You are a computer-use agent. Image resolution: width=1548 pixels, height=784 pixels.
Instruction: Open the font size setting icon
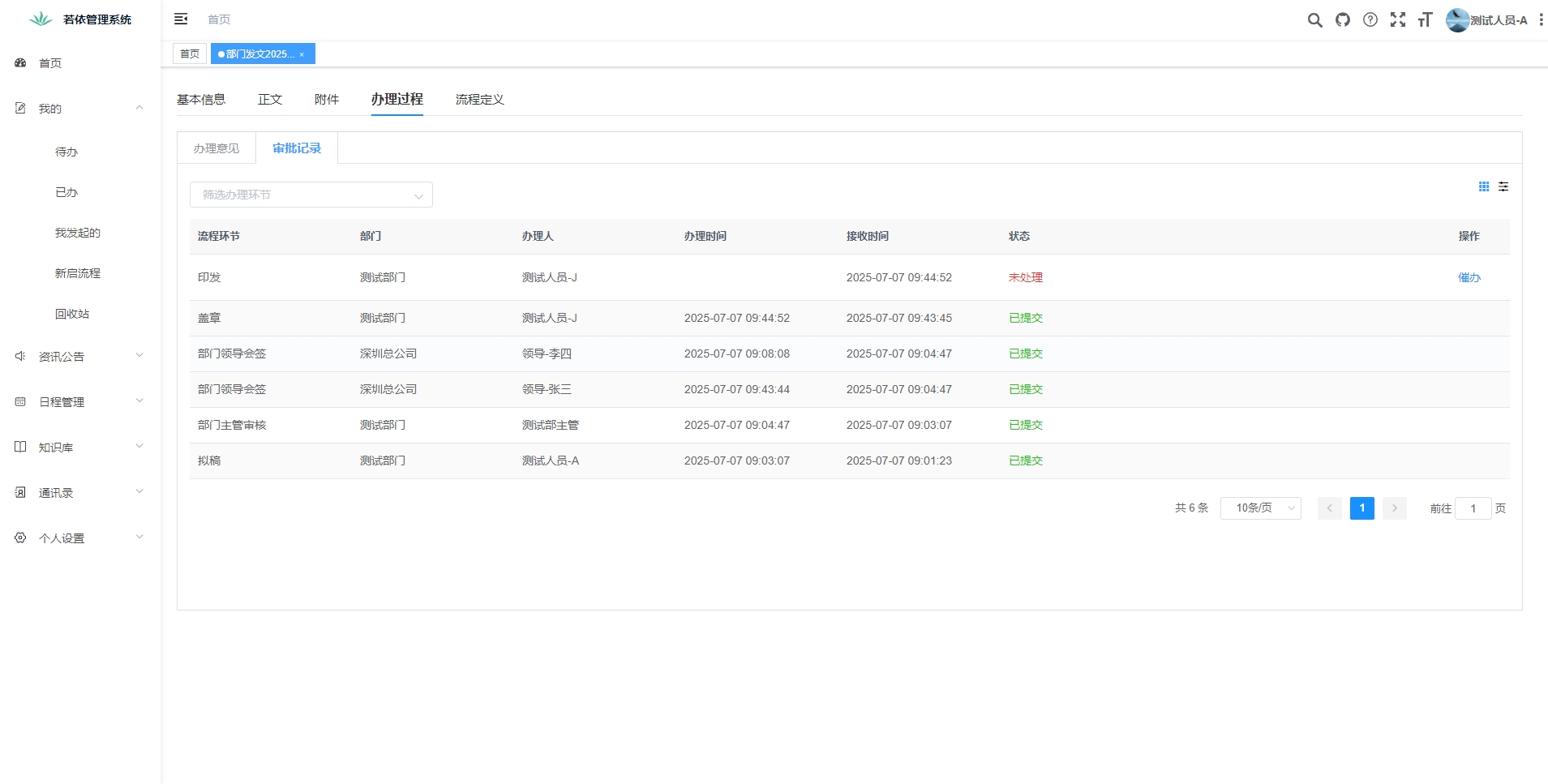[x=1426, y=19]
